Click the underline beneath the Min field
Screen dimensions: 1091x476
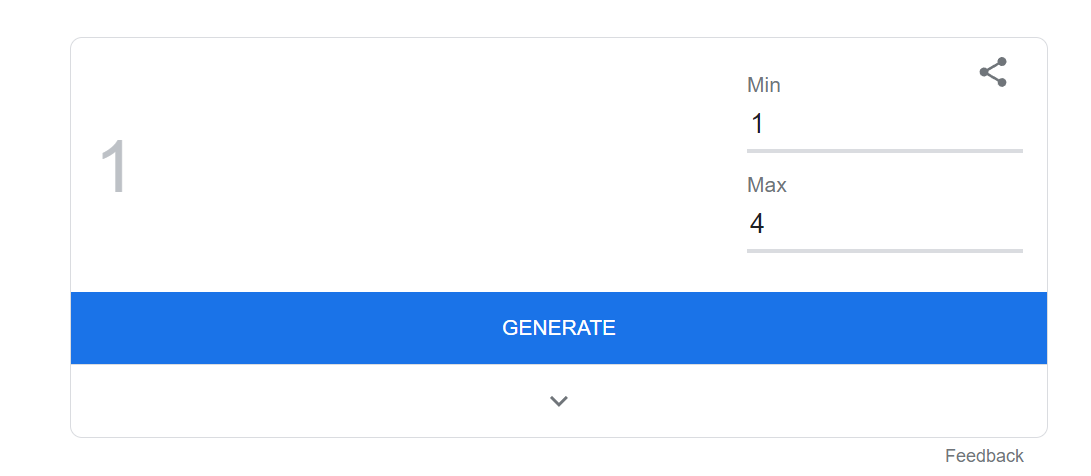point(884,150)
